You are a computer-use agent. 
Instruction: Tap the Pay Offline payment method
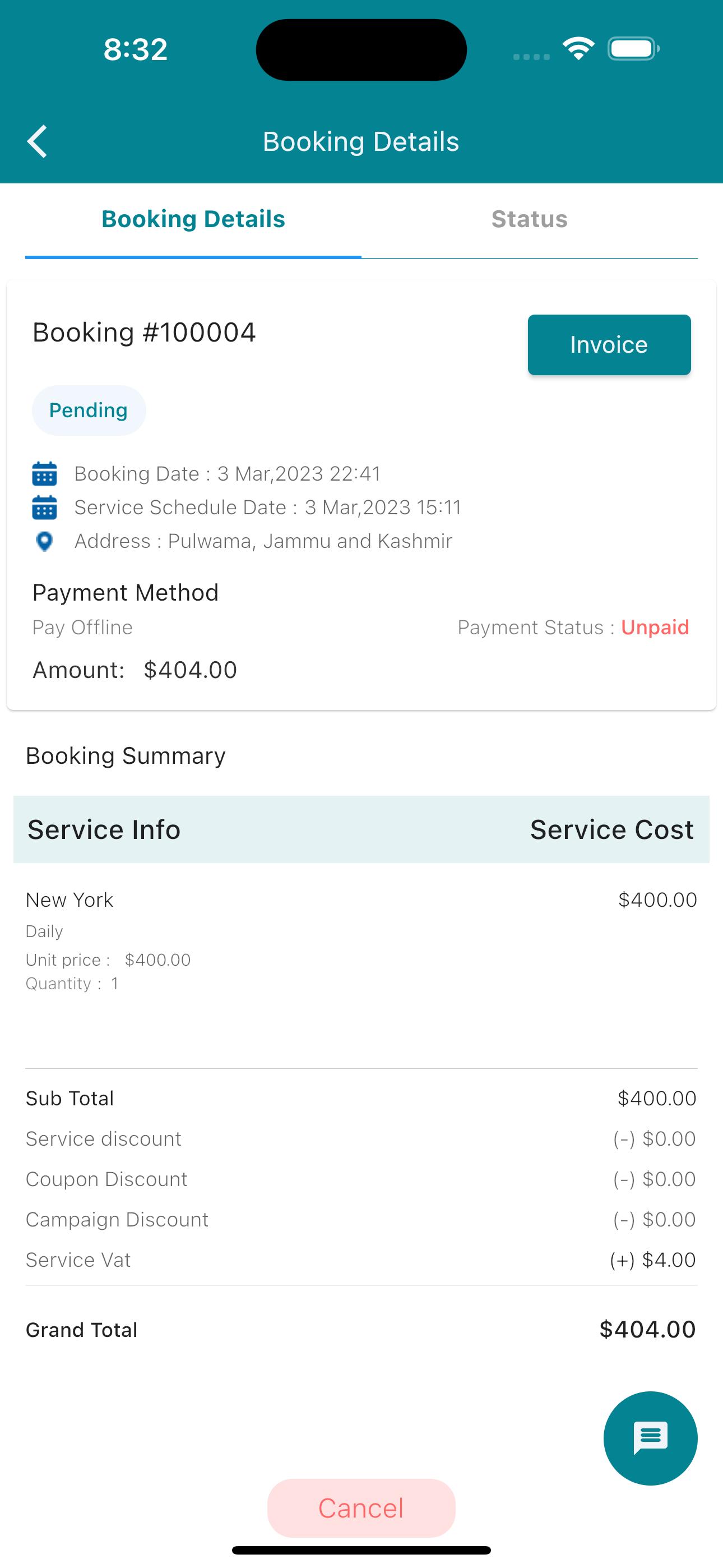(82, 628)
